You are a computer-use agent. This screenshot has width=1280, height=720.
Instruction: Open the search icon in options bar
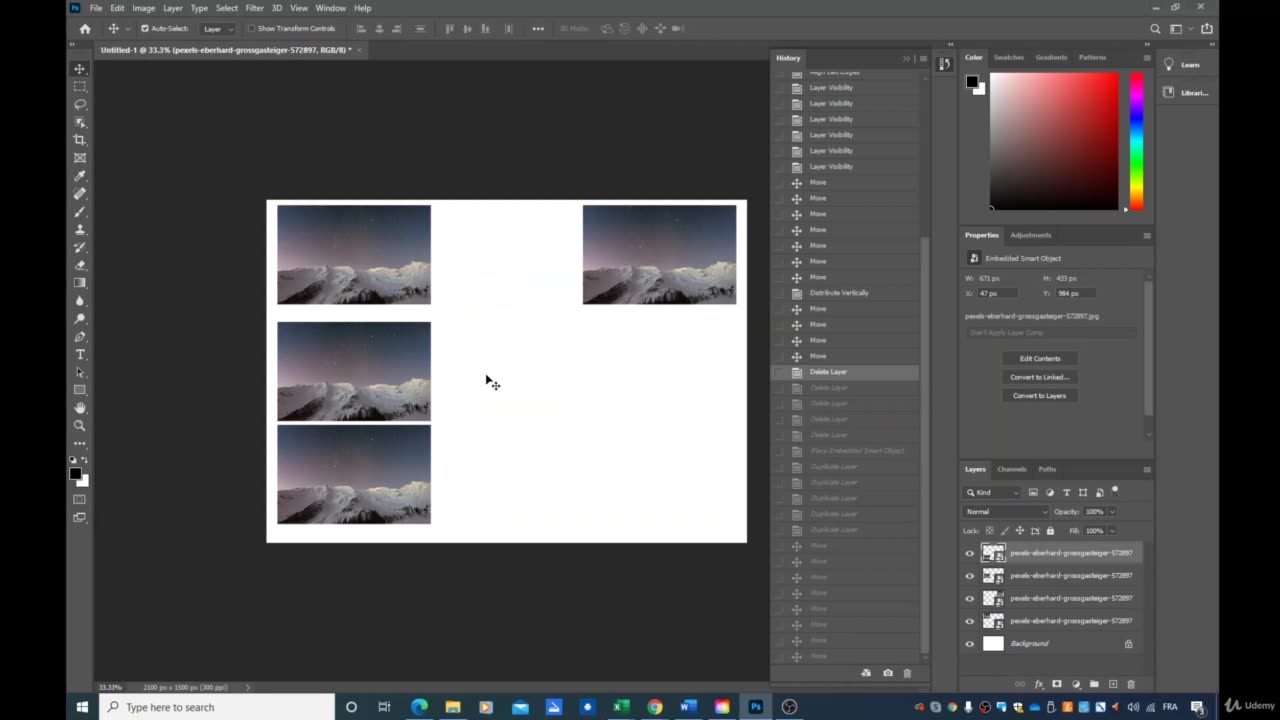pos(1156,29)
